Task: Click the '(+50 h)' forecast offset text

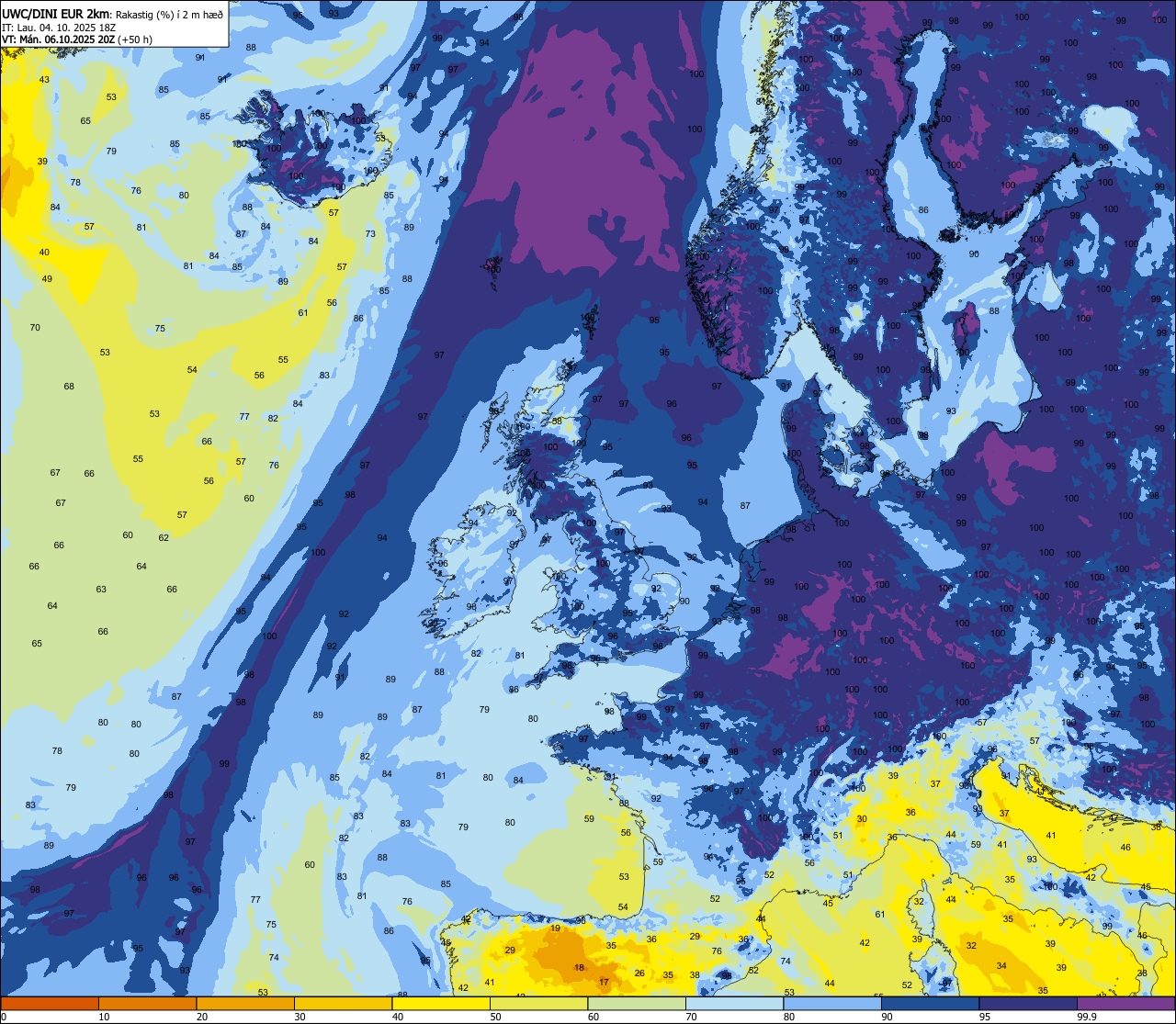Action: (x=134, y=39)
